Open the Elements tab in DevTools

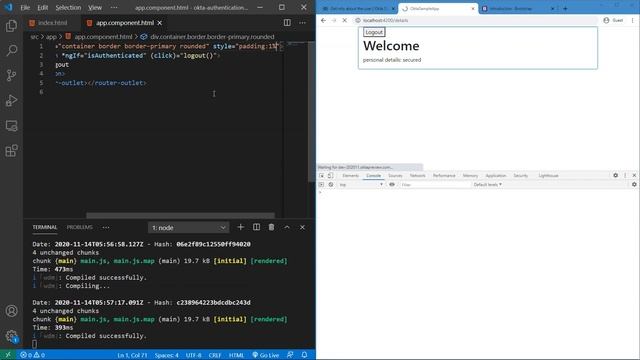[351, 176]
